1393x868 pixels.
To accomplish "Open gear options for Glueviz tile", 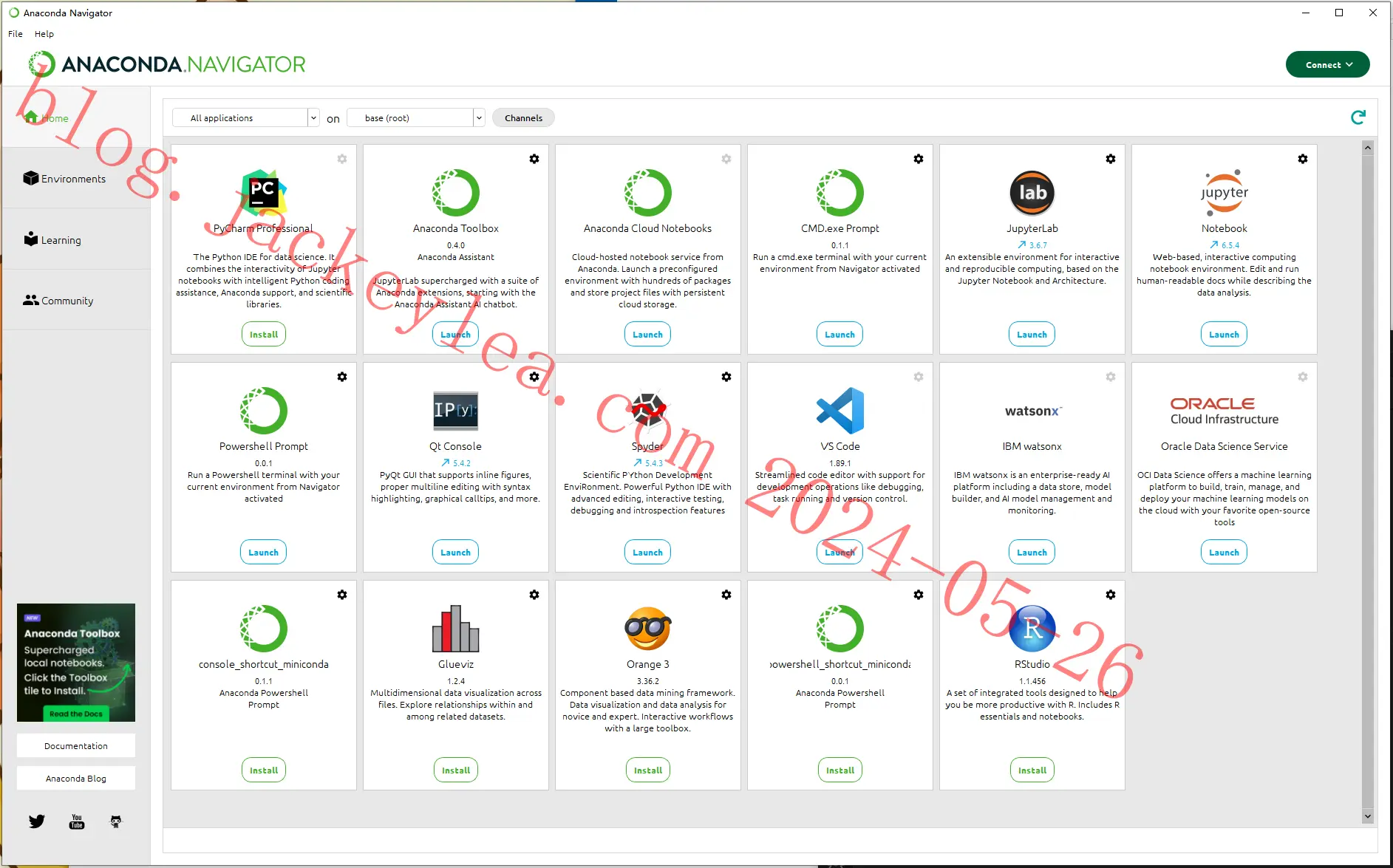I will point(534,595).
